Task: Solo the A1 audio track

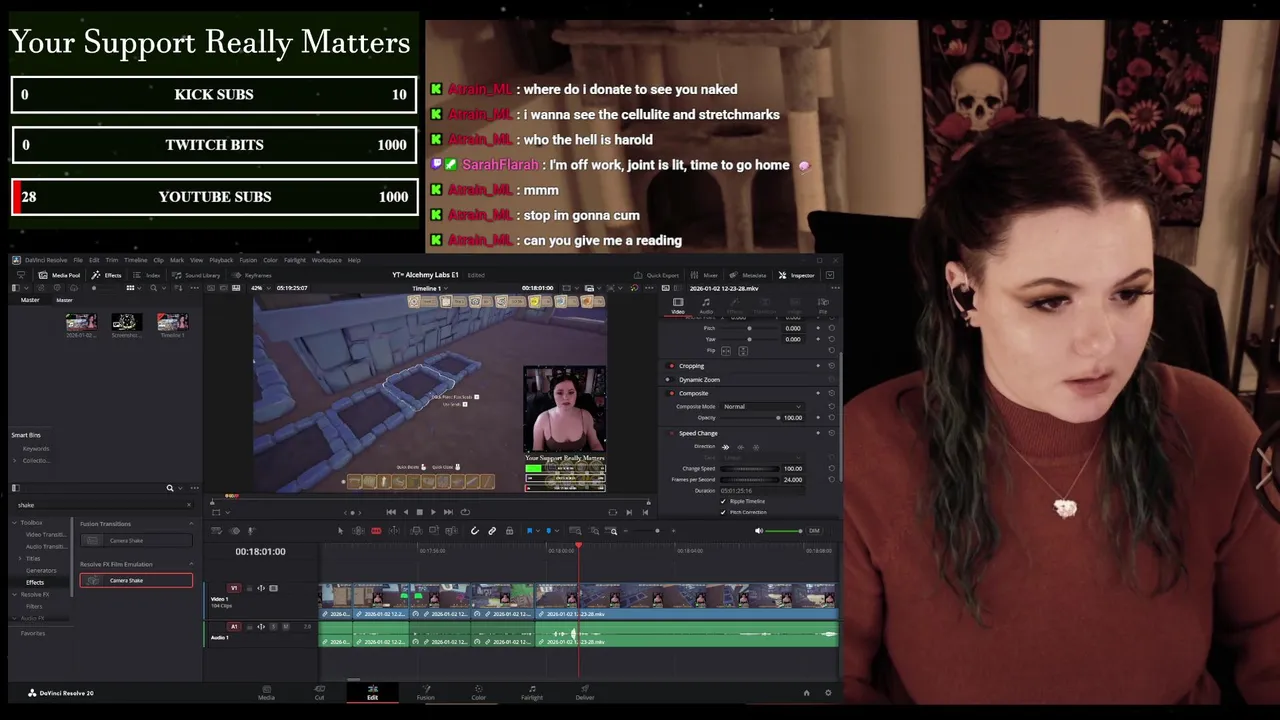Action: pos(274,627)
